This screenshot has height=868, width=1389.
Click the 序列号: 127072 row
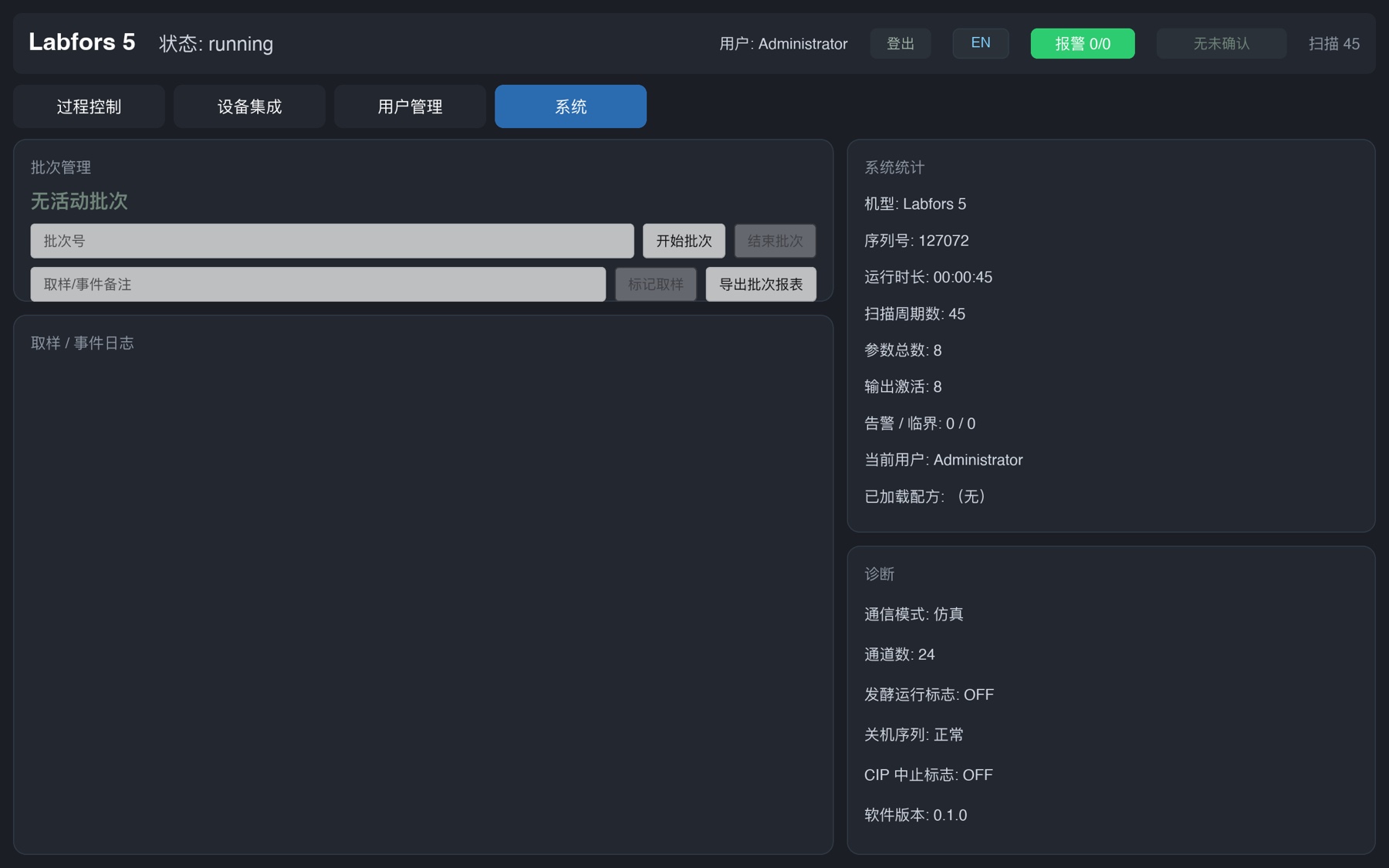click(917, 241)
